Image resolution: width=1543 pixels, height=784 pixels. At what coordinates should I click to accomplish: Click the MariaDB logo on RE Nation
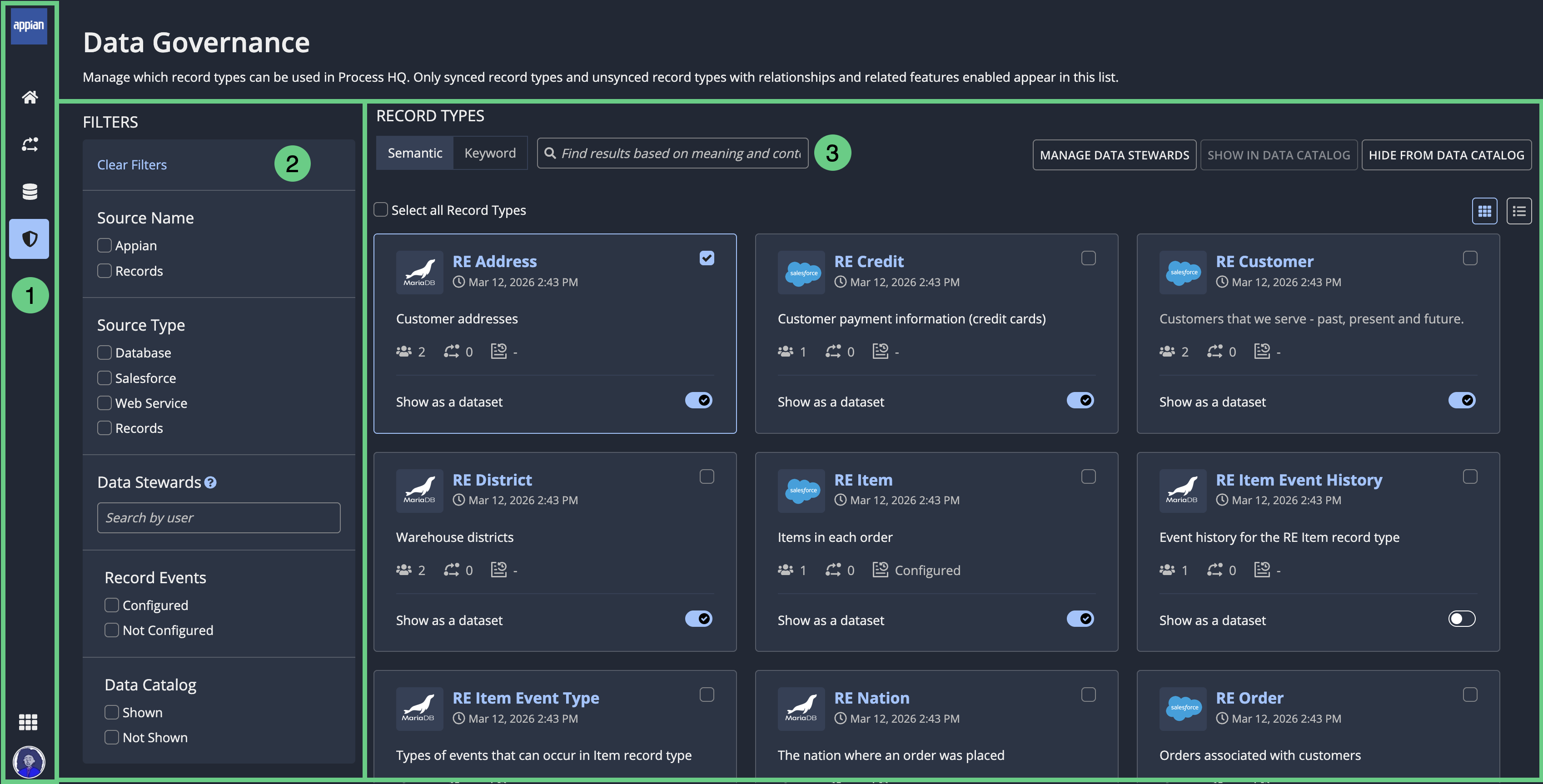click(801, 709)
